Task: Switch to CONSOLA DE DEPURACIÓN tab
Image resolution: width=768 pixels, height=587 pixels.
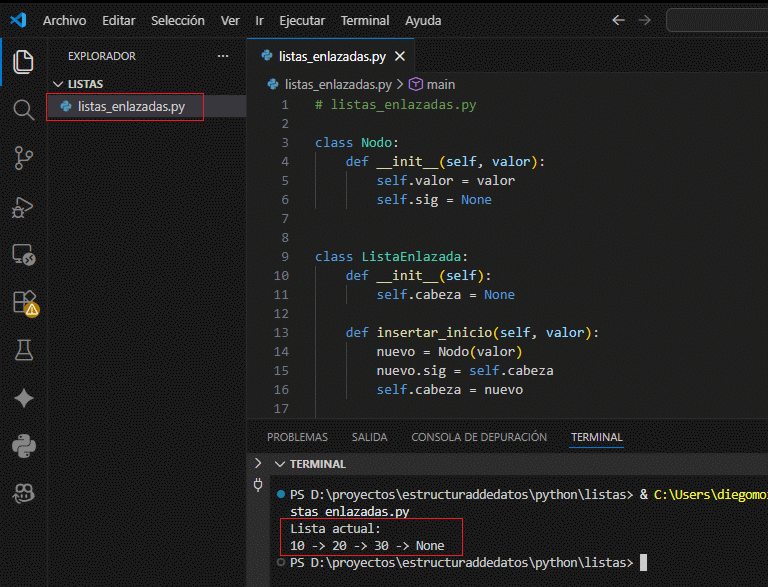Action: [x=479, y=437]
